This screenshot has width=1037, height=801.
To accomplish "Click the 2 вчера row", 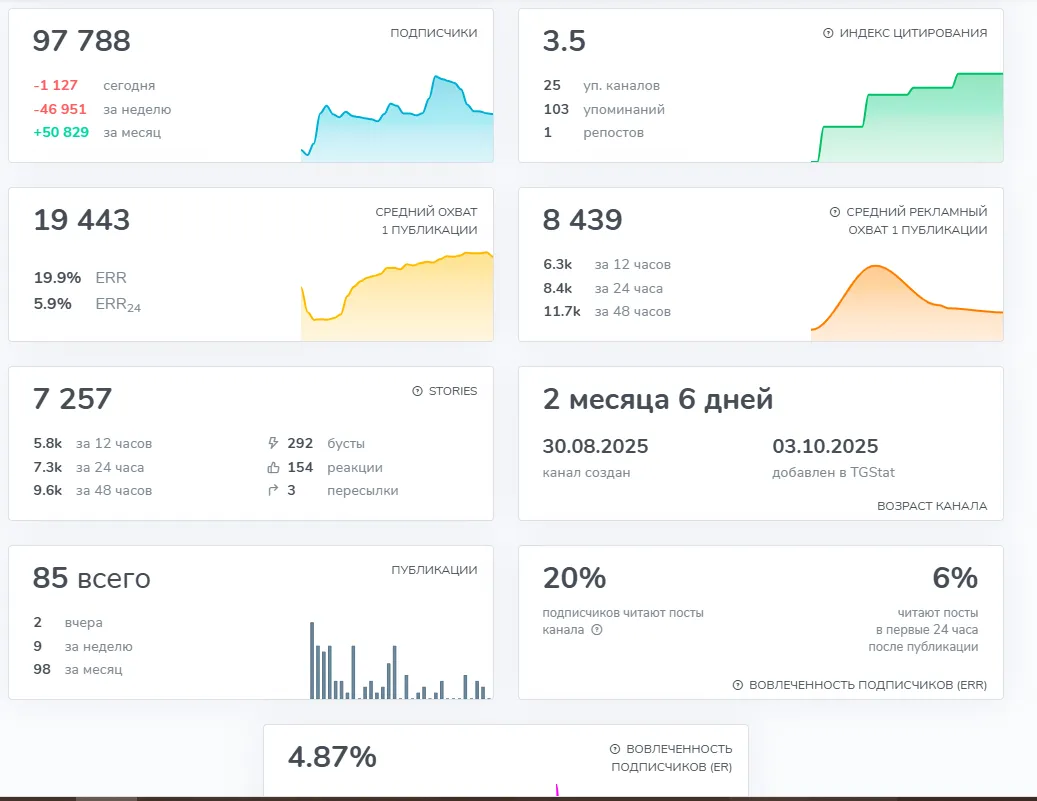I will (x=68, y=622).
